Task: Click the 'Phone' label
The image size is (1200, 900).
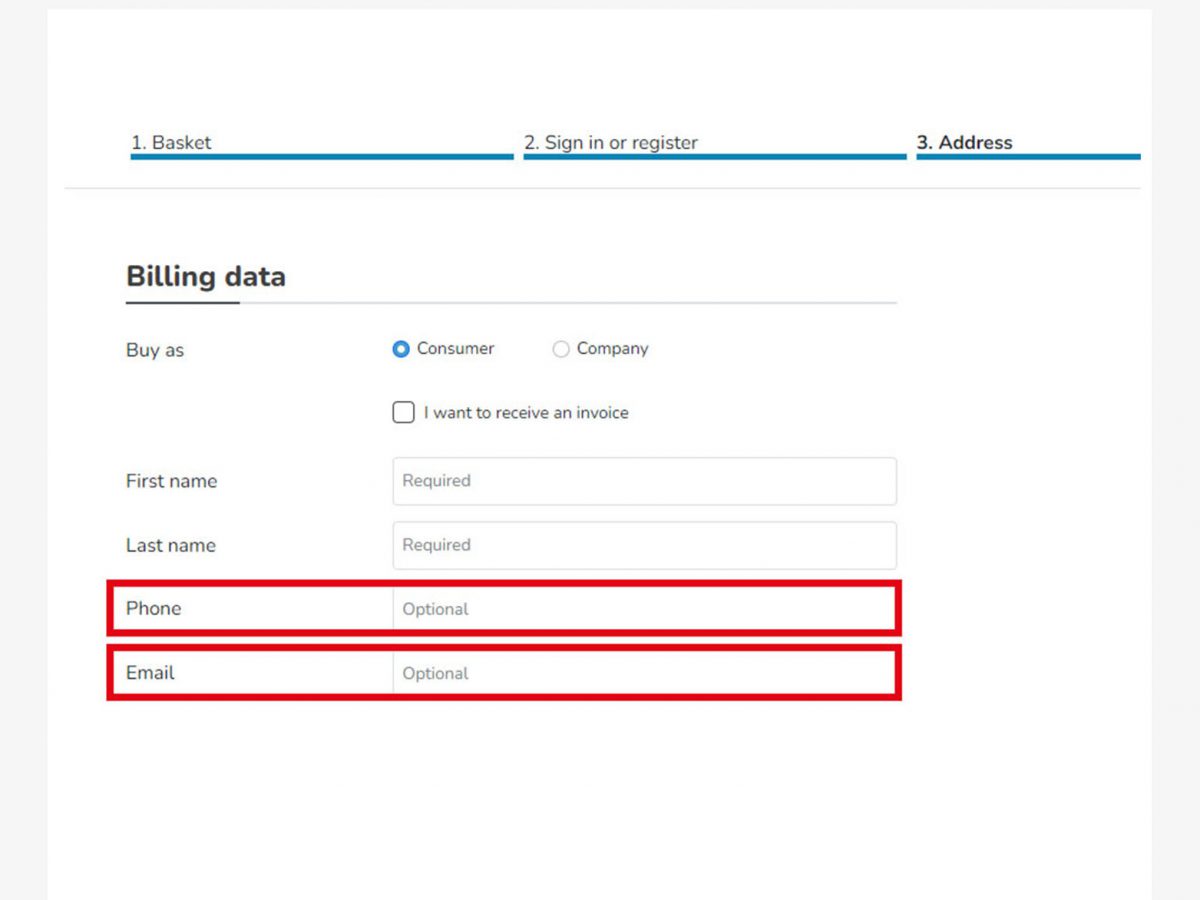Action: point(154,608)
